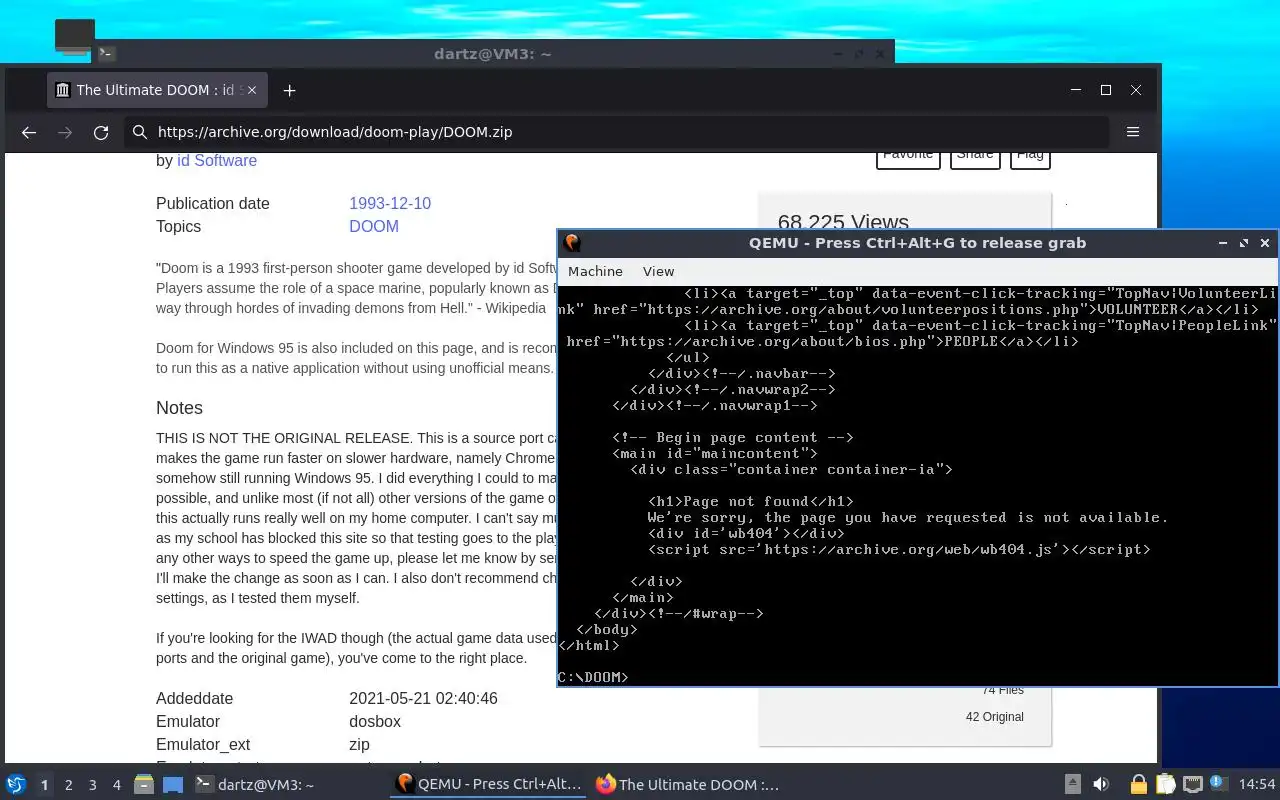1280x800 pixels.
Task: Click the terminal icon in dartz@VM3 title bar
Action: click(106, 53)
